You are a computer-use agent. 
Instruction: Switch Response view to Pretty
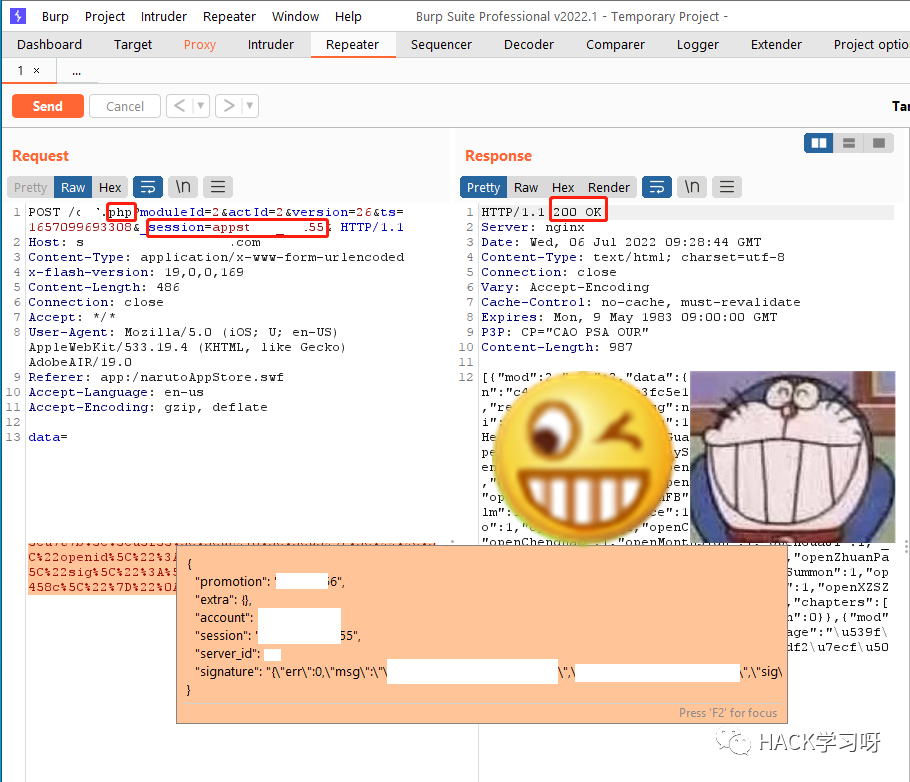point(483,188)
